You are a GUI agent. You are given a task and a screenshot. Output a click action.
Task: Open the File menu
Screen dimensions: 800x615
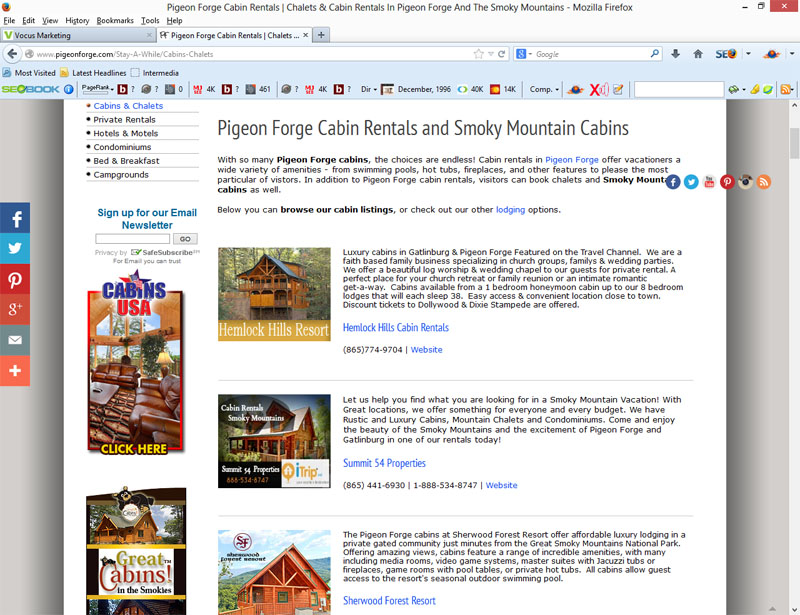tap(9, 20)
